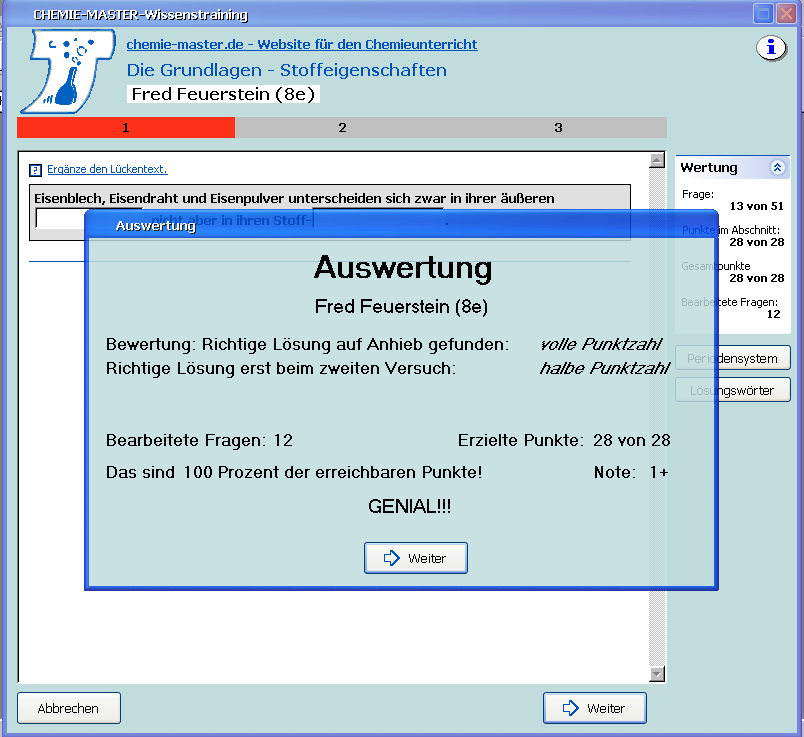Image resolution: width=804 pixels, height=737 pixels.
Task: Open the Periodensystem button
Action: [733, 358]
